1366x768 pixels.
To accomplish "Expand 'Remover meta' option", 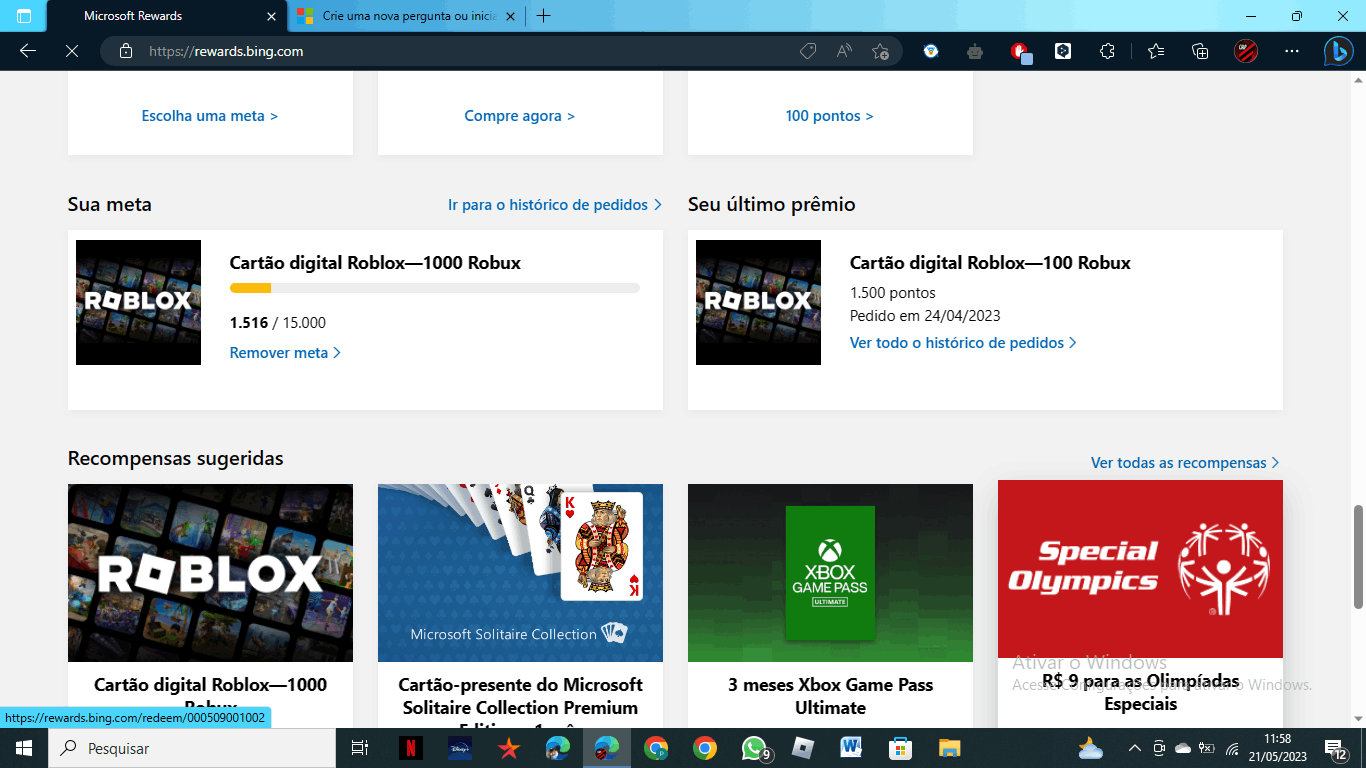I will [x=286, y=353].
